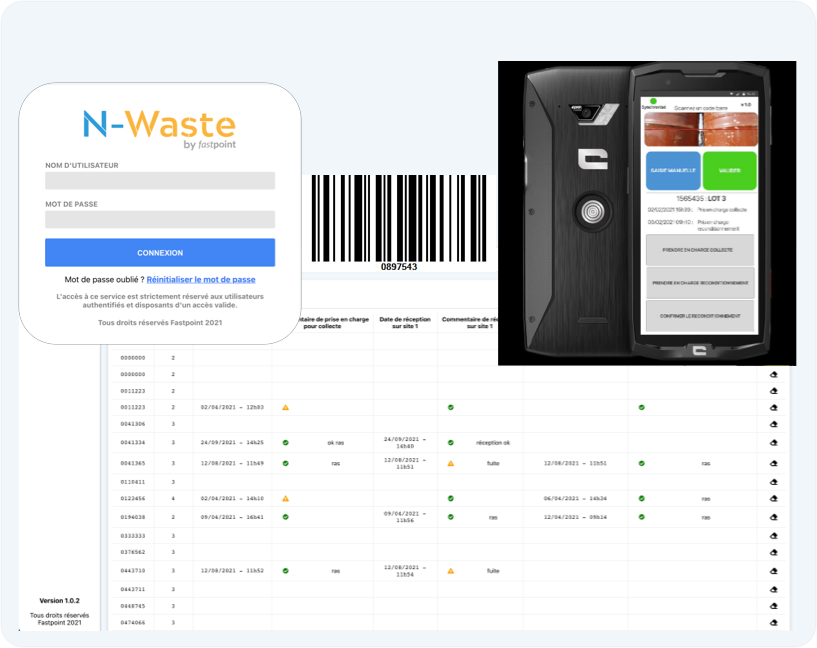
Task: Click the green check beside 'ras' in row 0443710
Action: point(286,571)
